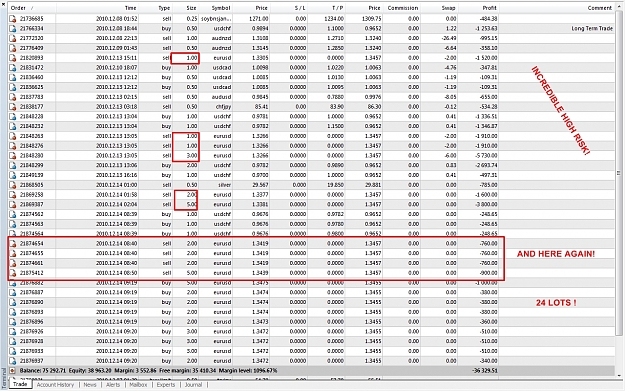The width and height of the screenshot is (625, 391).
Task: Click the order icon in row 21820893
Action: 13,58
